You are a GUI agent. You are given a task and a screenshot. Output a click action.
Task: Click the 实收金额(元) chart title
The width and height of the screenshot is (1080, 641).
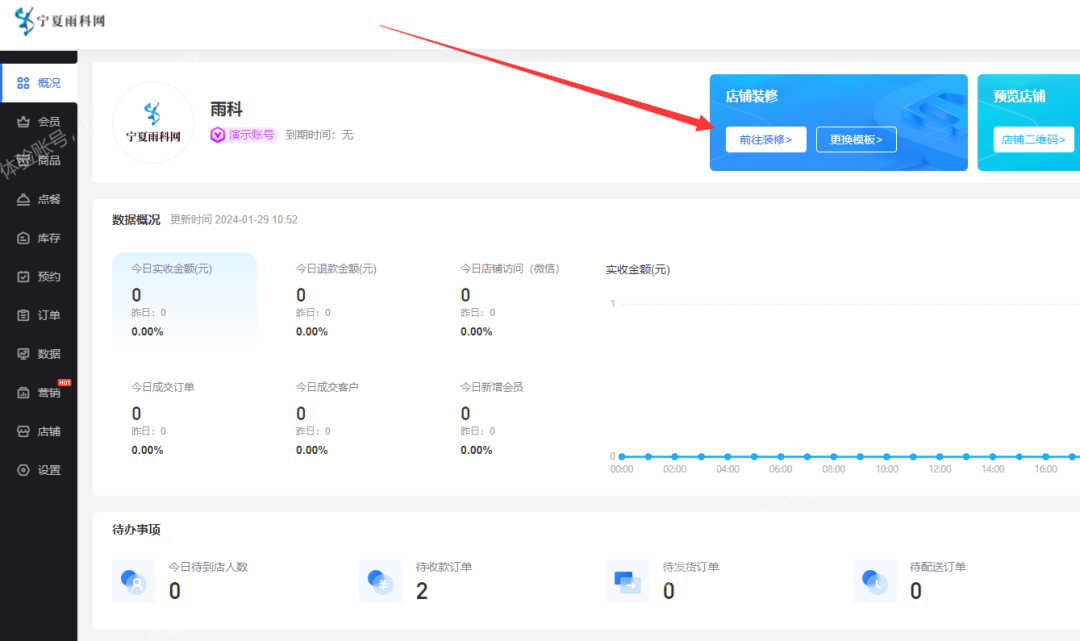[638, 269]
